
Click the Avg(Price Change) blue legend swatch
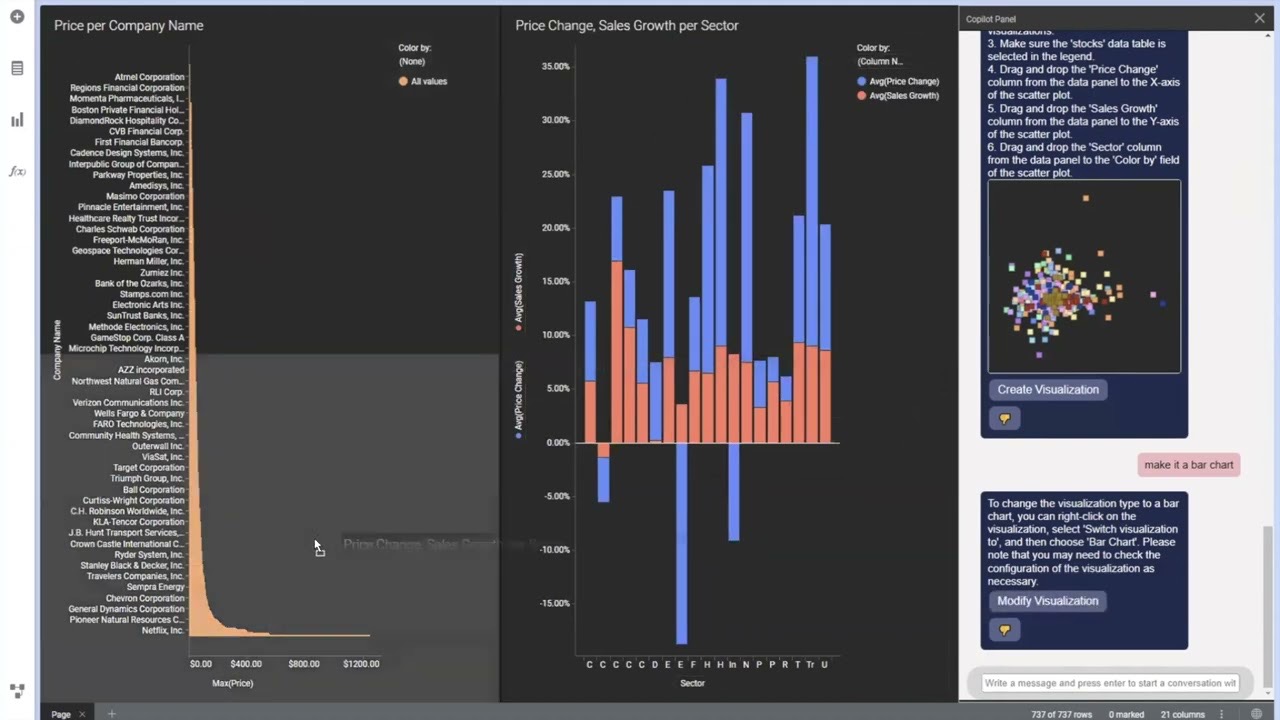click(x=862, y=81)
